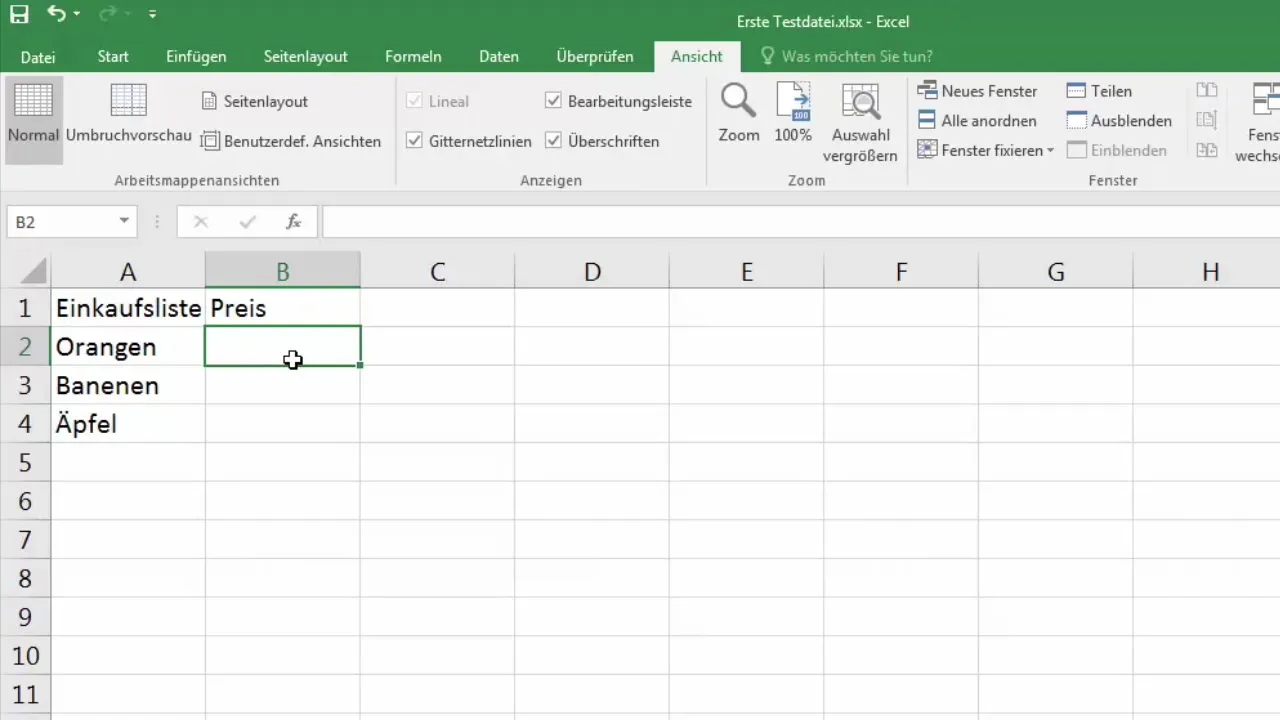Select row 10 header

coord(25,655)
